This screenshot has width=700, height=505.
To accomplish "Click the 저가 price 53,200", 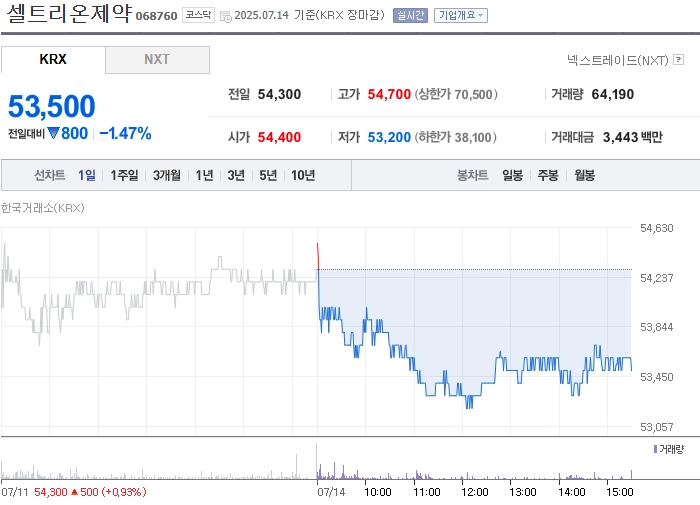I will click(x=389, y=137).
